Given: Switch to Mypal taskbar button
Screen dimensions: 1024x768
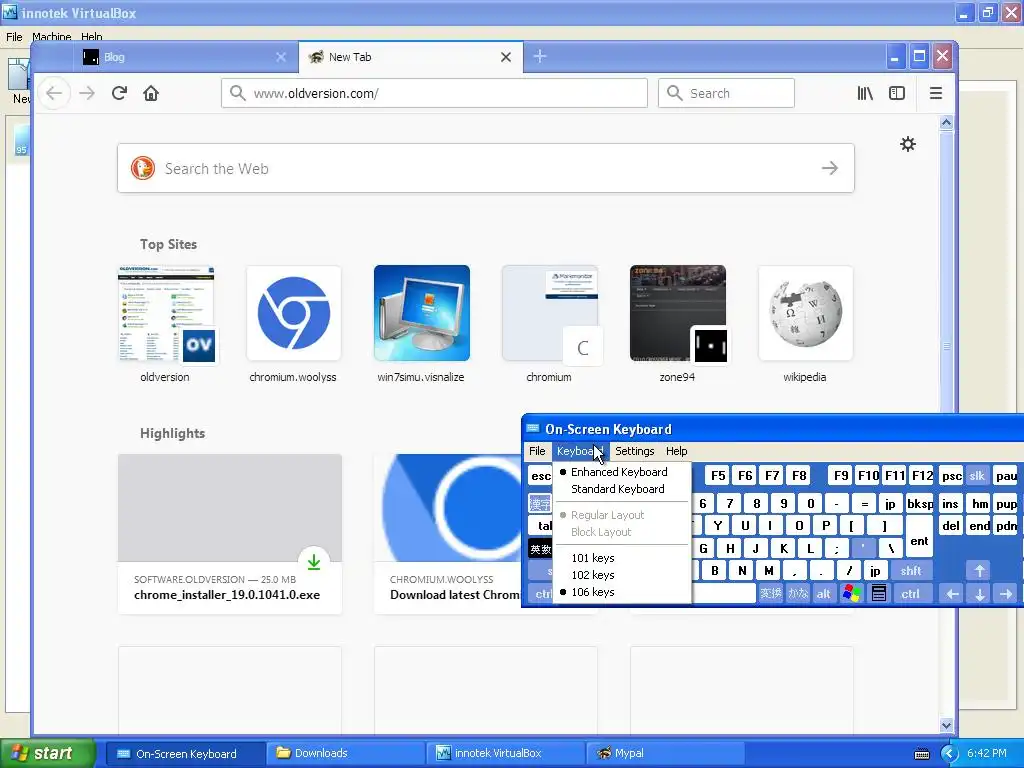Looking at the screenshot, I should point(664,754).
